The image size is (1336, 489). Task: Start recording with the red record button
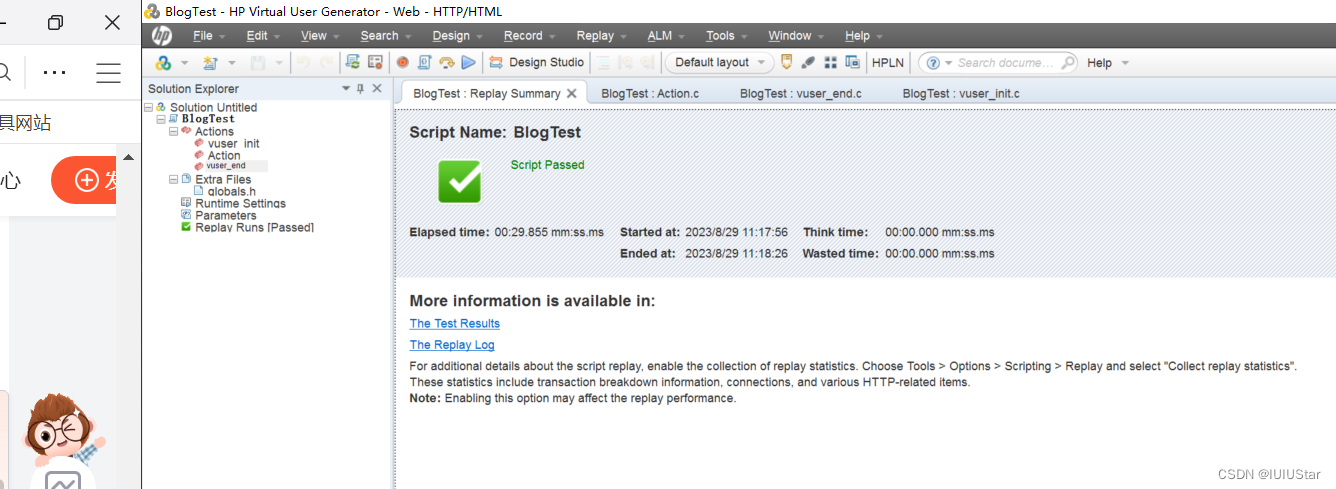pyautogui.click(x=402, y=62)
